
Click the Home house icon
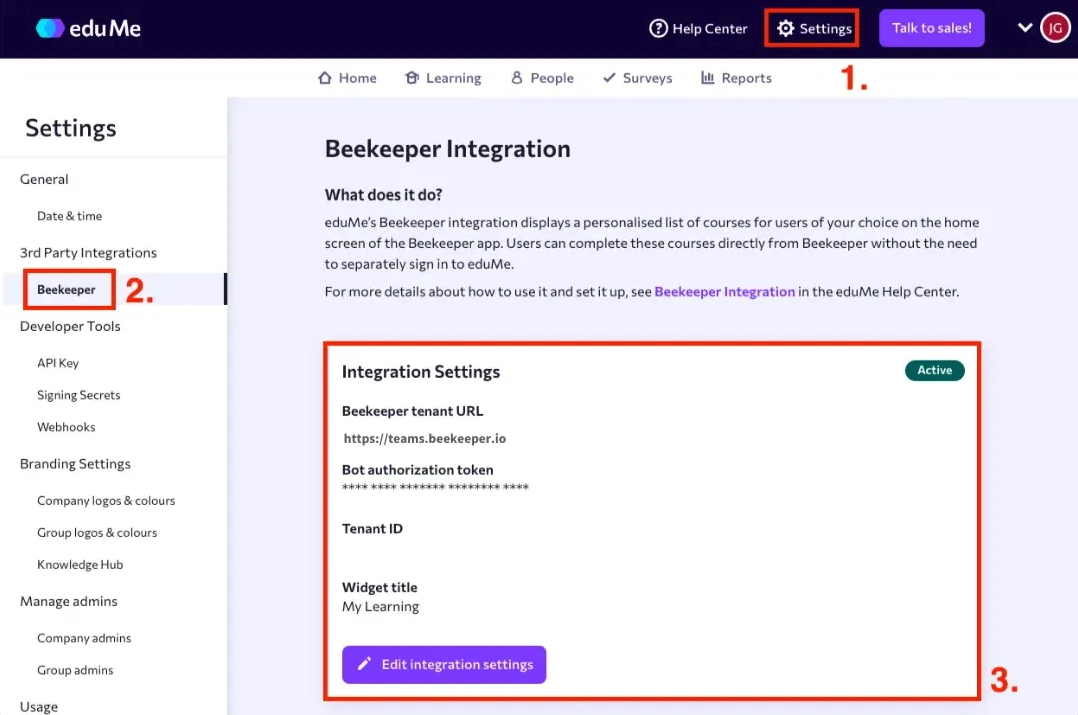pos(324,78)
